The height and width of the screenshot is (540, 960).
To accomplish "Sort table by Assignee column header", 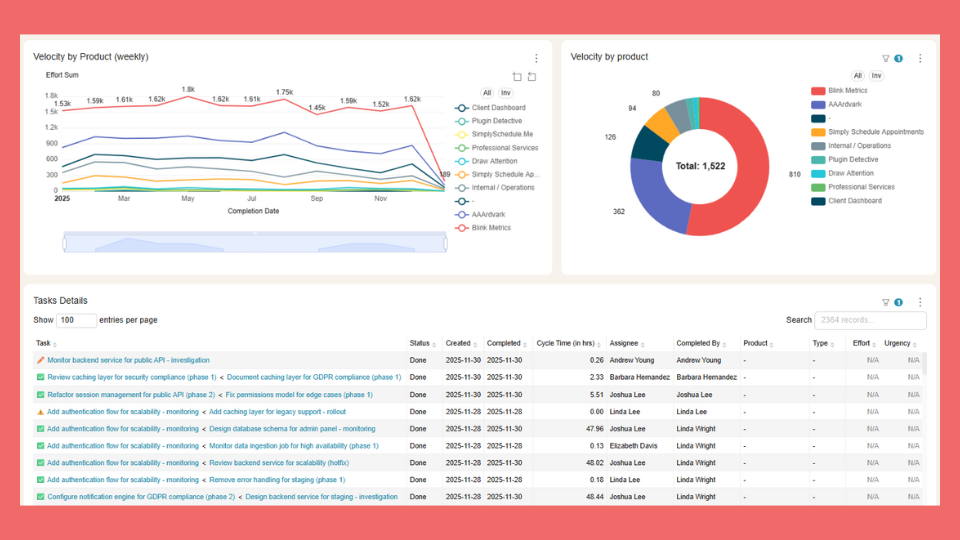I will 626,343.
